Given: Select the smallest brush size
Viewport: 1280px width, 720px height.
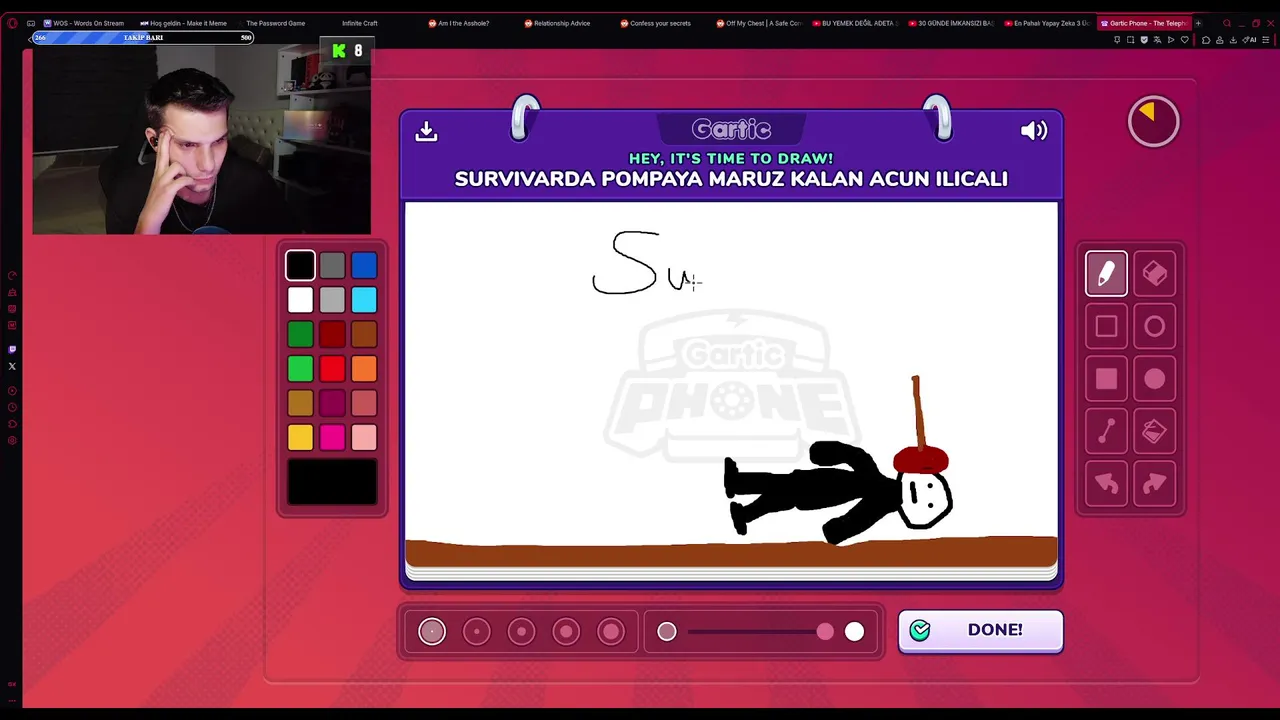Looking at the screenshot, I should [432, 631].
